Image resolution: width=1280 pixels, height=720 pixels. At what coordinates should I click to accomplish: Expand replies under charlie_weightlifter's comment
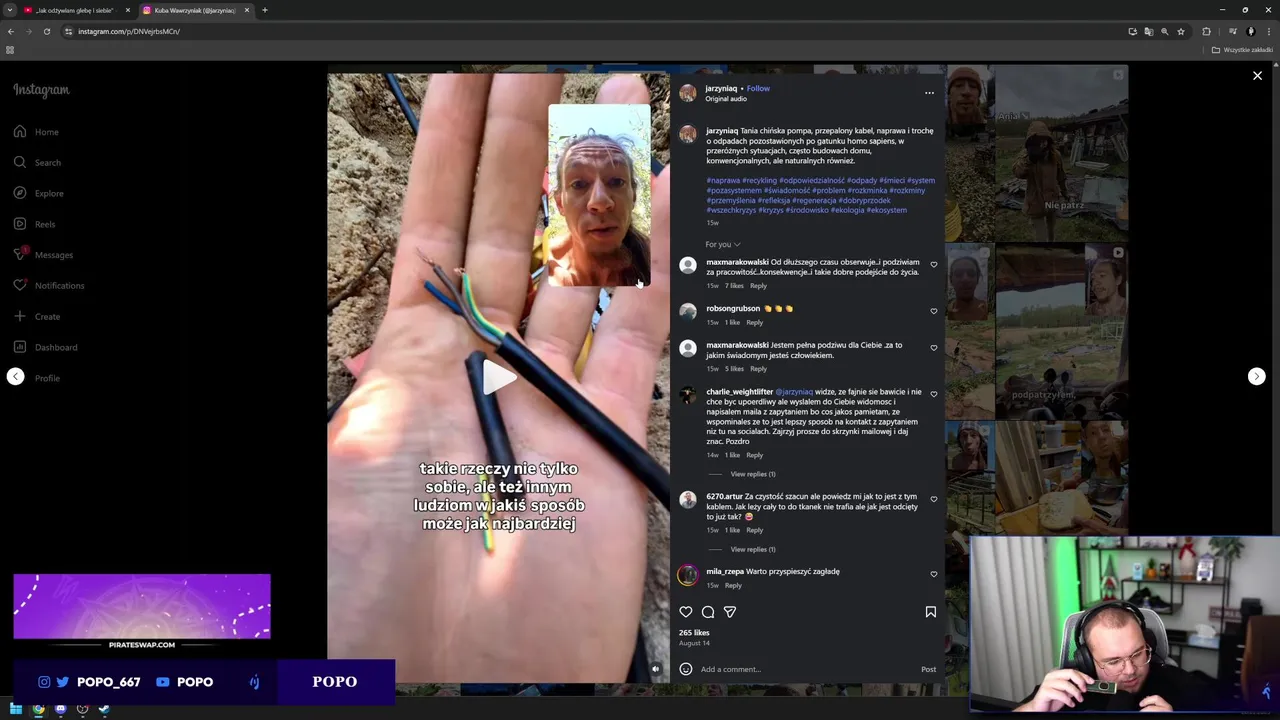[753, 474]
